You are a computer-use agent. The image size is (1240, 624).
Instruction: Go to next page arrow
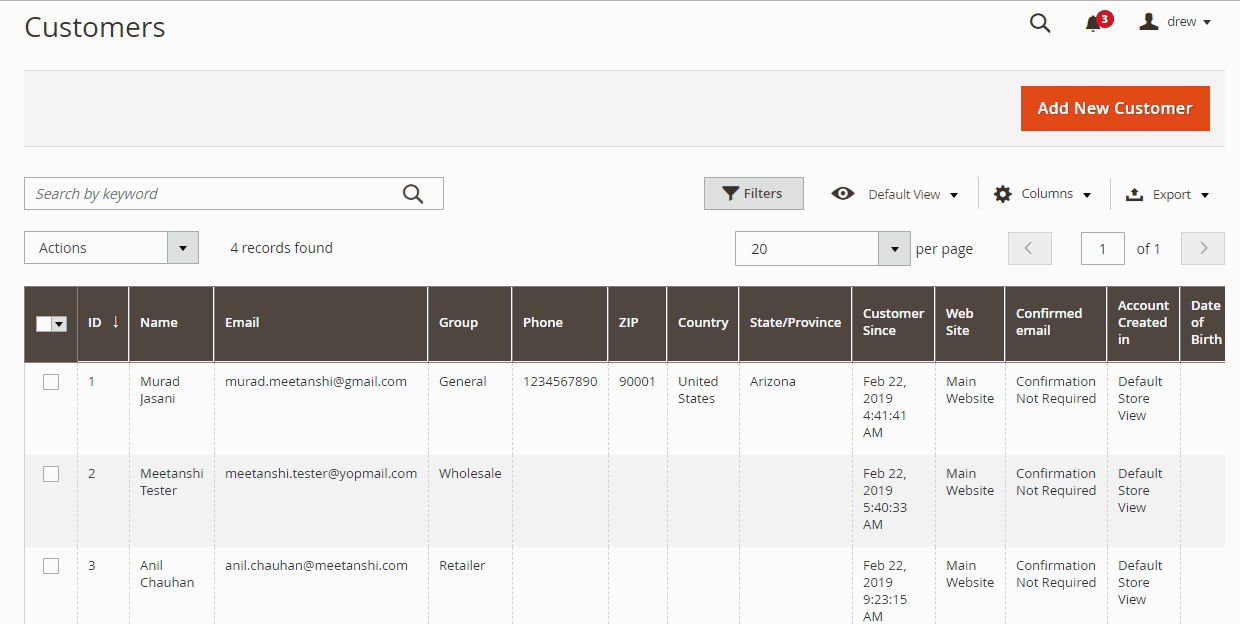[x=1203, y=248]
